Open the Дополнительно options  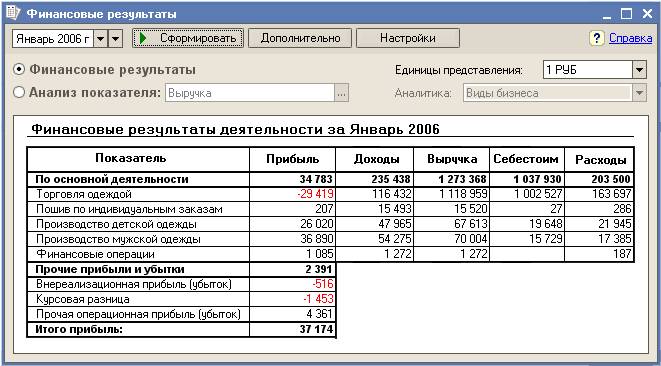tap(300, 38)
